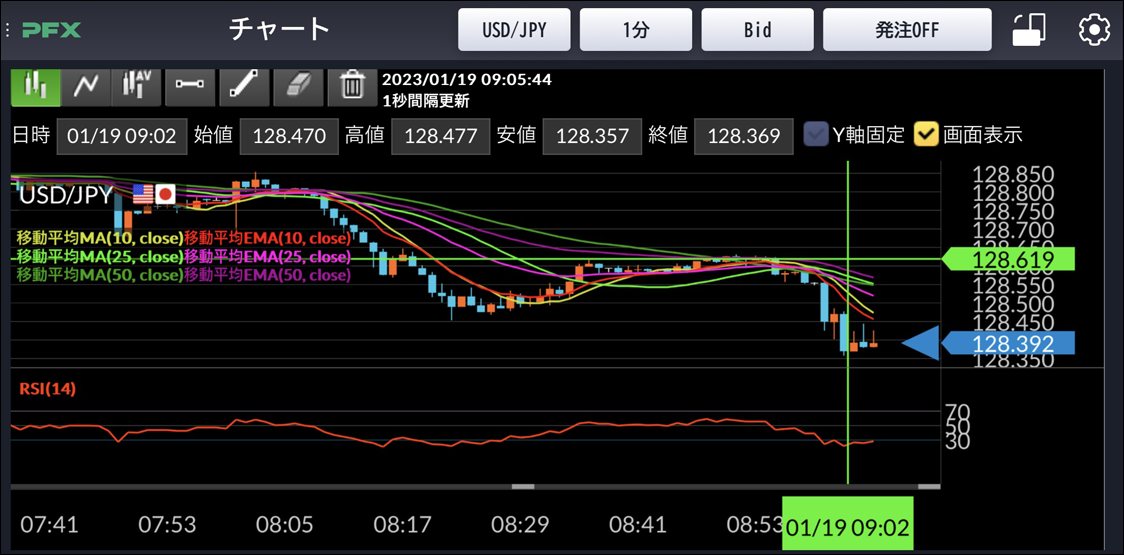1124x555 pixels.
Task: Click the RSI(14) indicator label
Action: [x=46, y=389]
